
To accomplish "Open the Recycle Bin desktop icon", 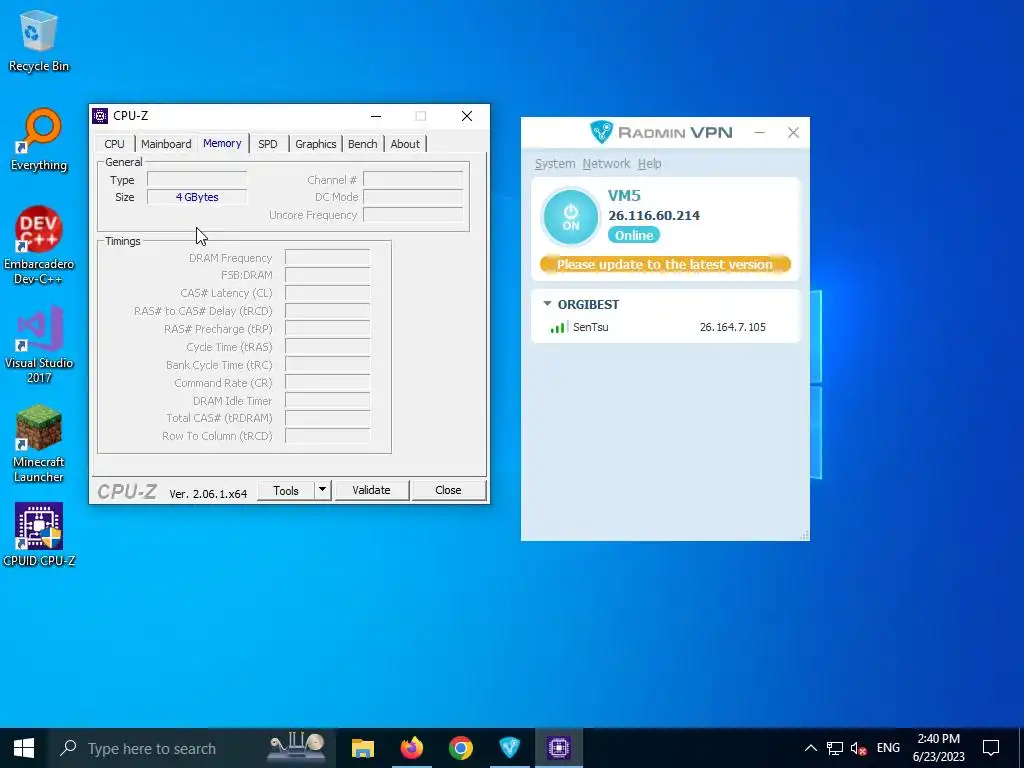I will tap(39, 41).
